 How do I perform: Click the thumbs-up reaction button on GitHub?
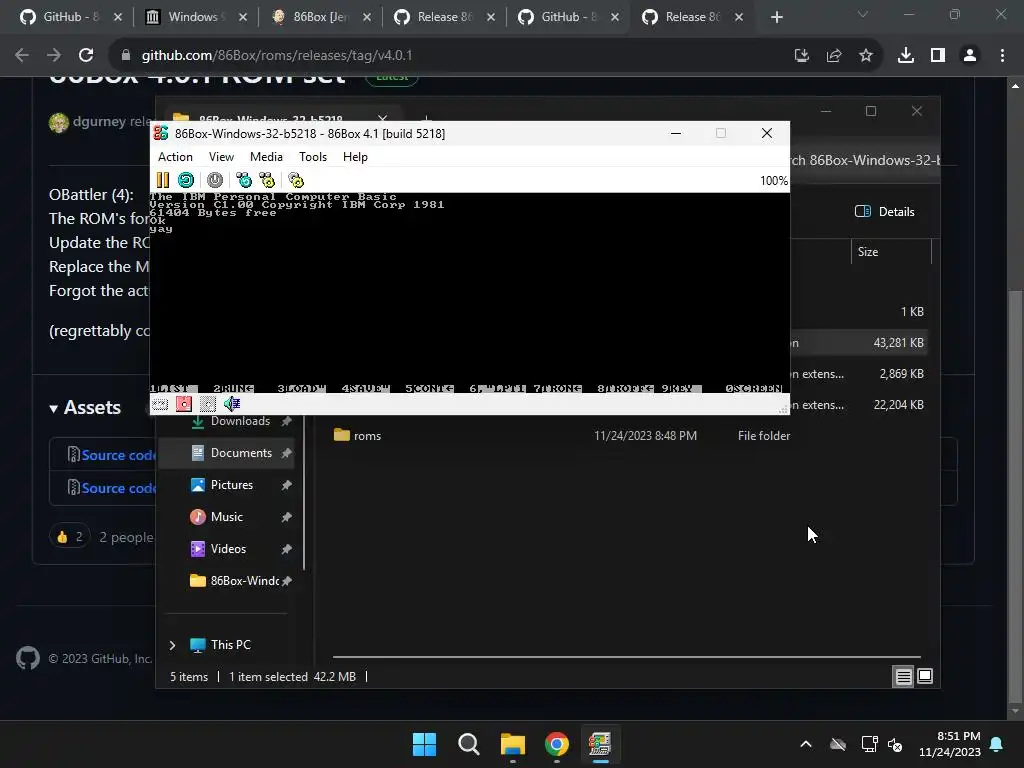(69, 537)
